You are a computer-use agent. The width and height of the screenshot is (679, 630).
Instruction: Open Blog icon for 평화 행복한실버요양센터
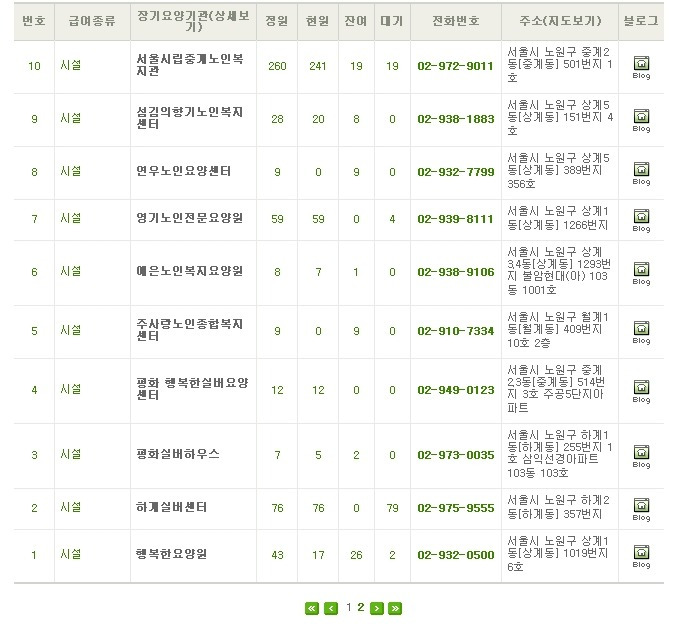(641, 391)
